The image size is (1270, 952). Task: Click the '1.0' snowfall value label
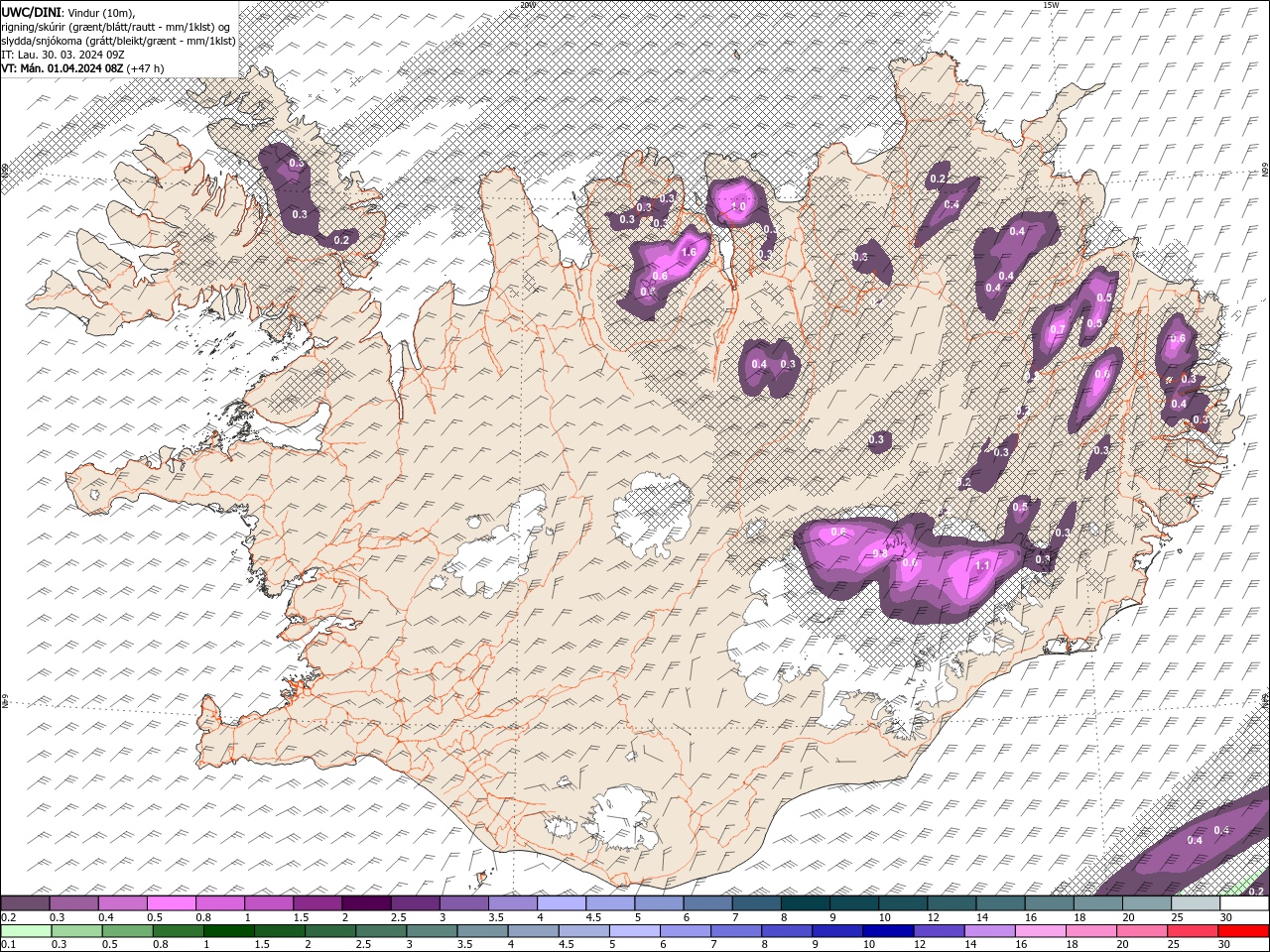pos(737,206)
